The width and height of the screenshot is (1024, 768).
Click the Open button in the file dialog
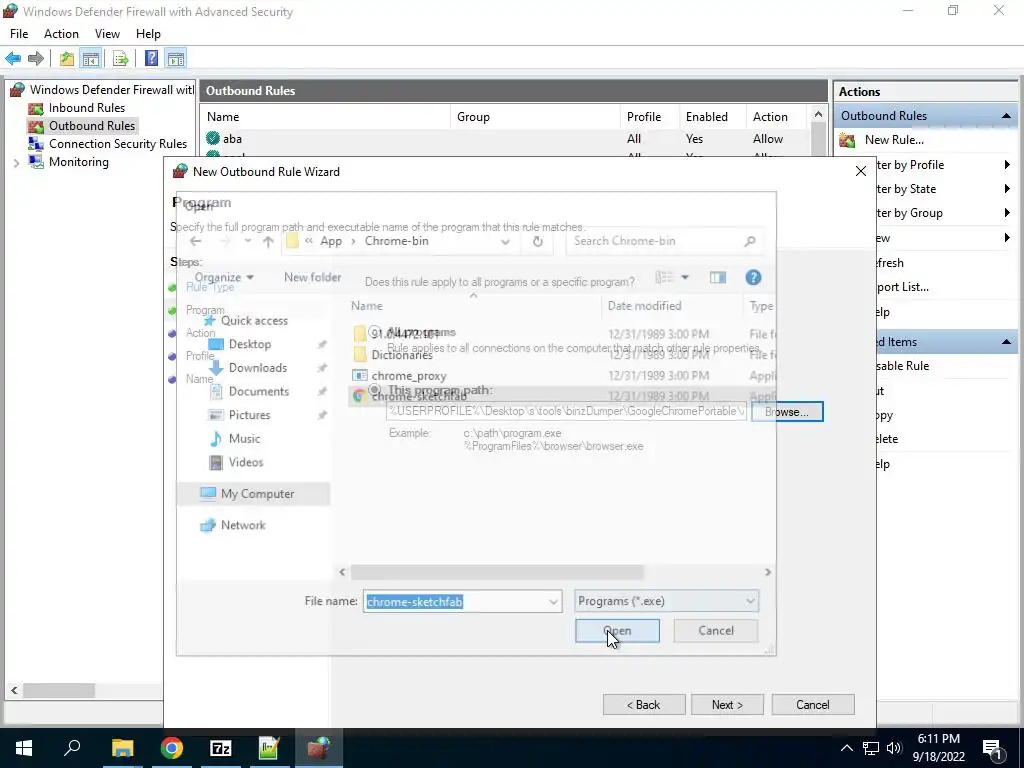click(x=617, y=631)
